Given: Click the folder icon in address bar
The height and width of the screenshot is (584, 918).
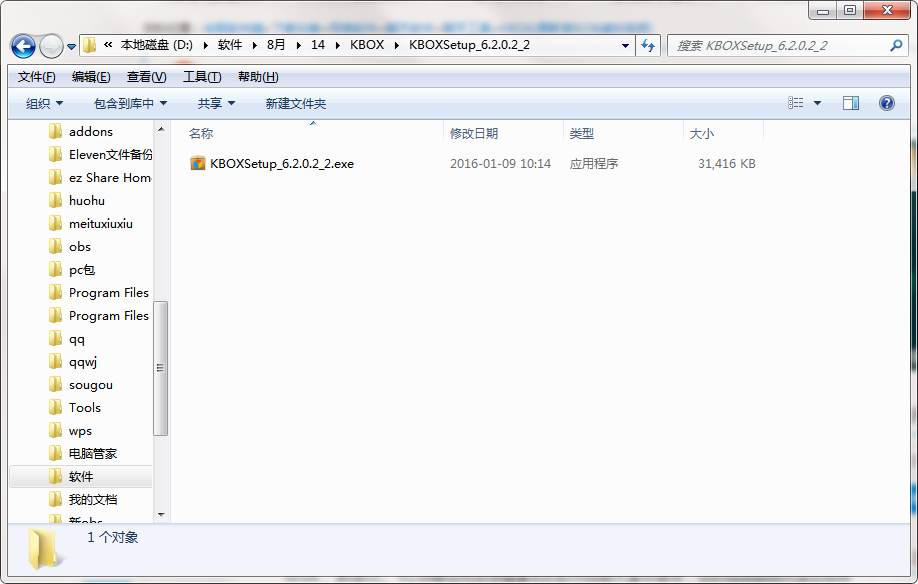Looking at the screenshot, I should click(x=90, y=45).
